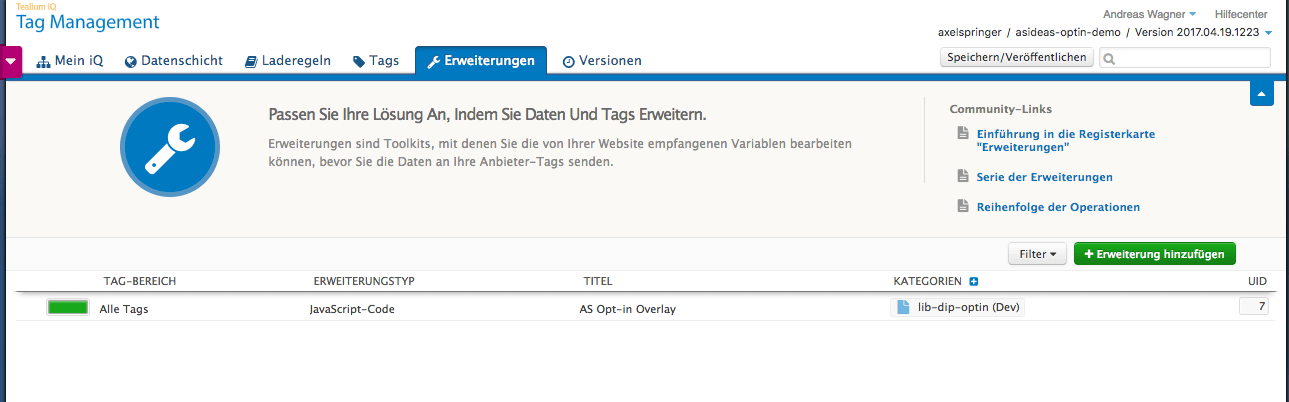1289x402 pixels.
Task: Click Speichern/Veröffentlichen button
Action: (1016, 58)
